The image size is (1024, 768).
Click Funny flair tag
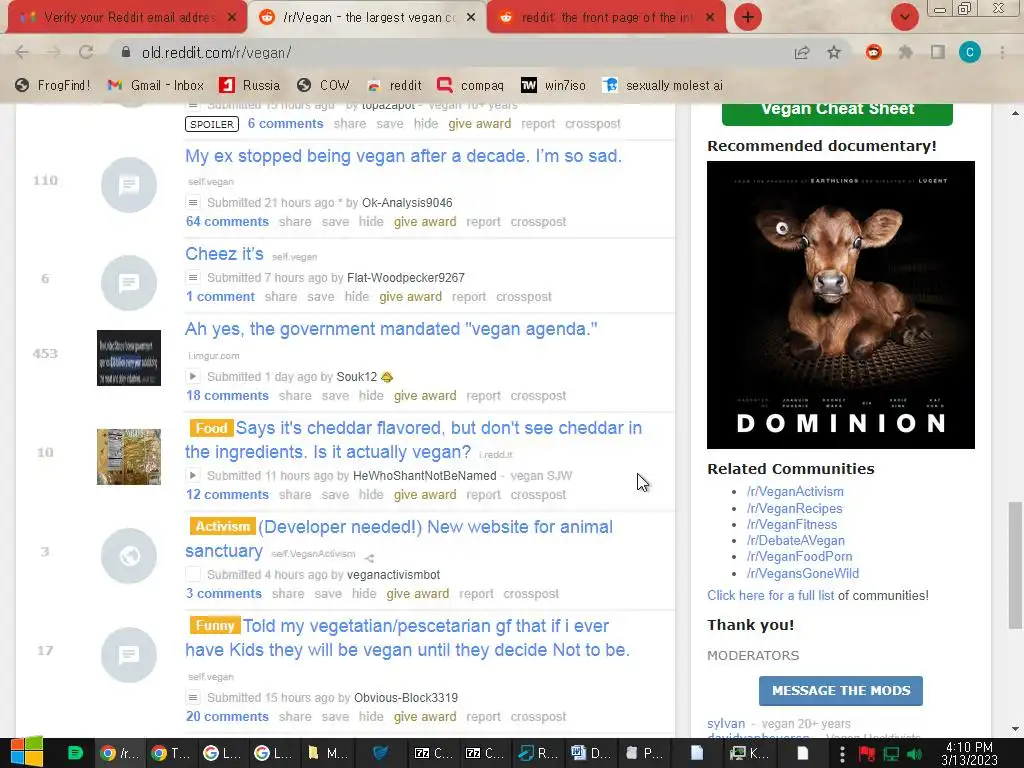[215, 626]
